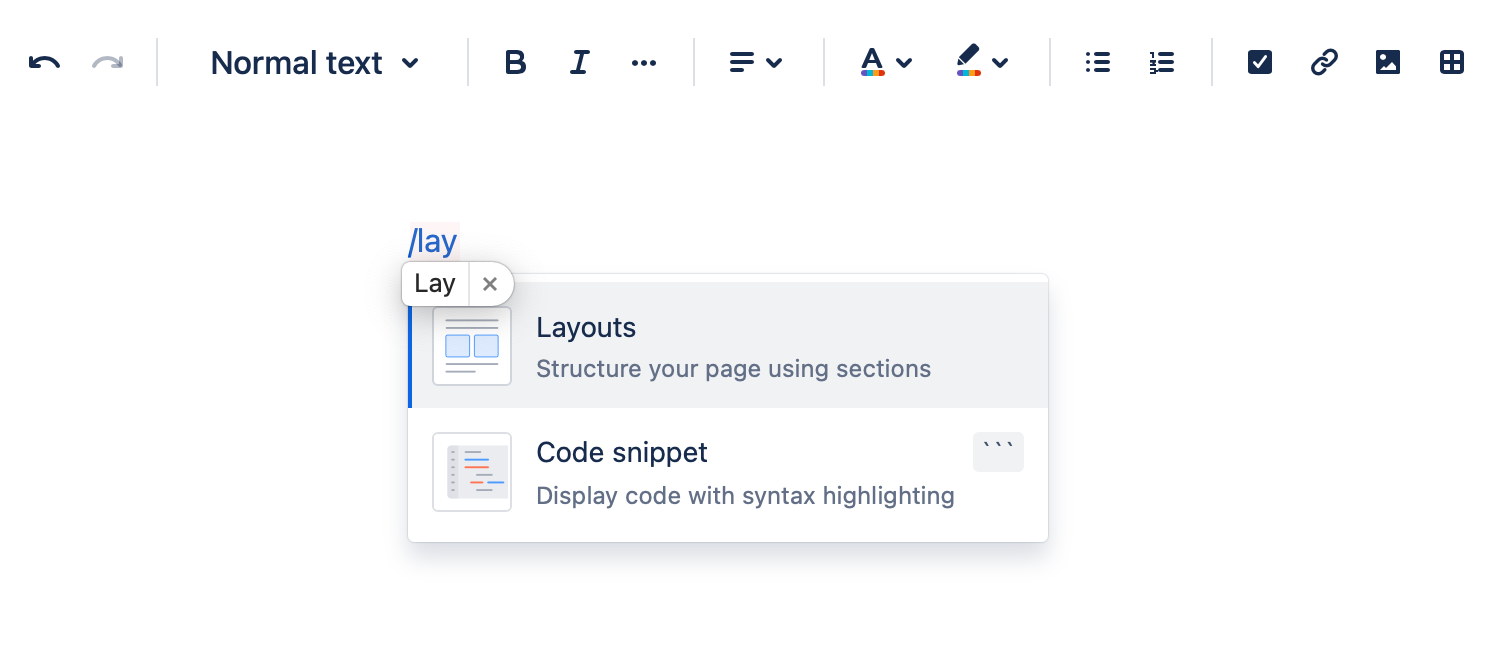The height and width of the screenshot is (656, 1492).
Task: Open the Normal text style dropdown
Action: [314, 63]
